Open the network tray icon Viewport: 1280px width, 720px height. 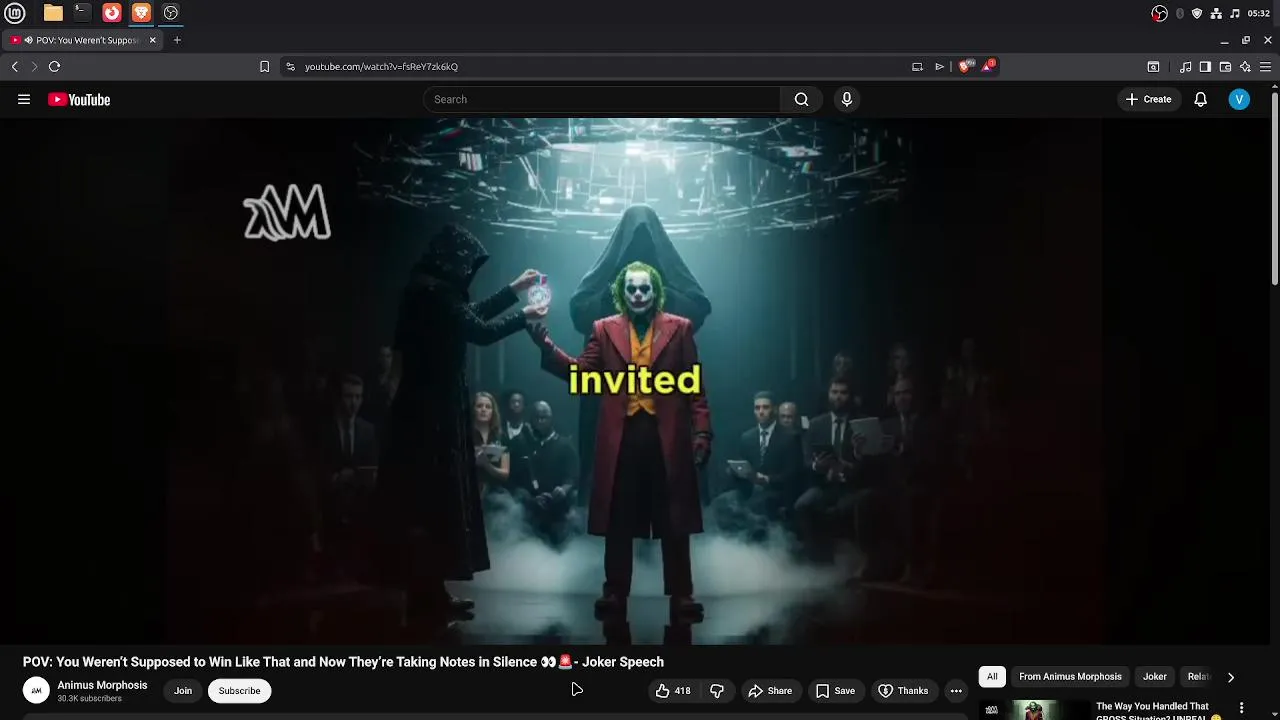(1216, 13)
